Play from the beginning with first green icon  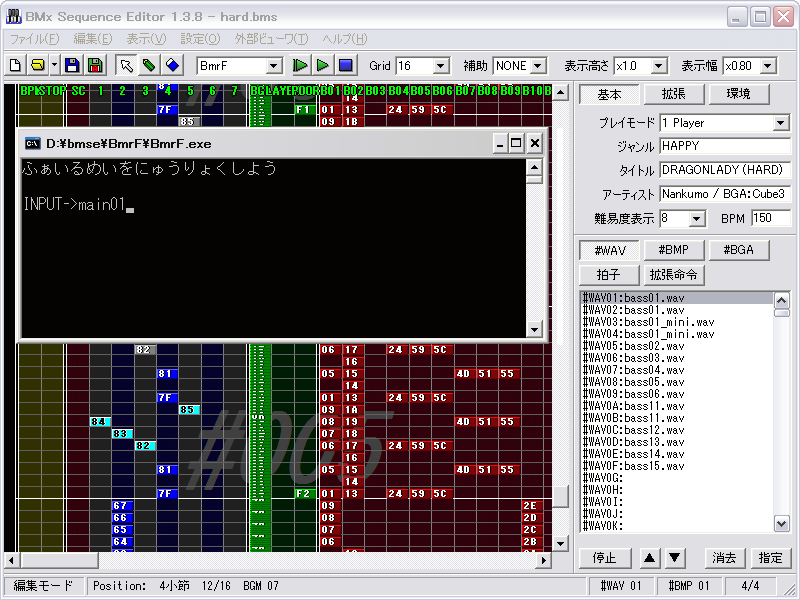300,66
